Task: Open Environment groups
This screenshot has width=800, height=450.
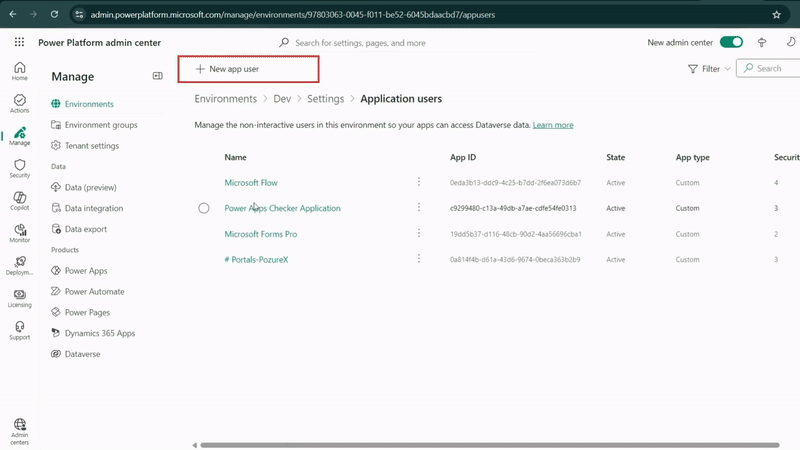Action: coord(101,125)
